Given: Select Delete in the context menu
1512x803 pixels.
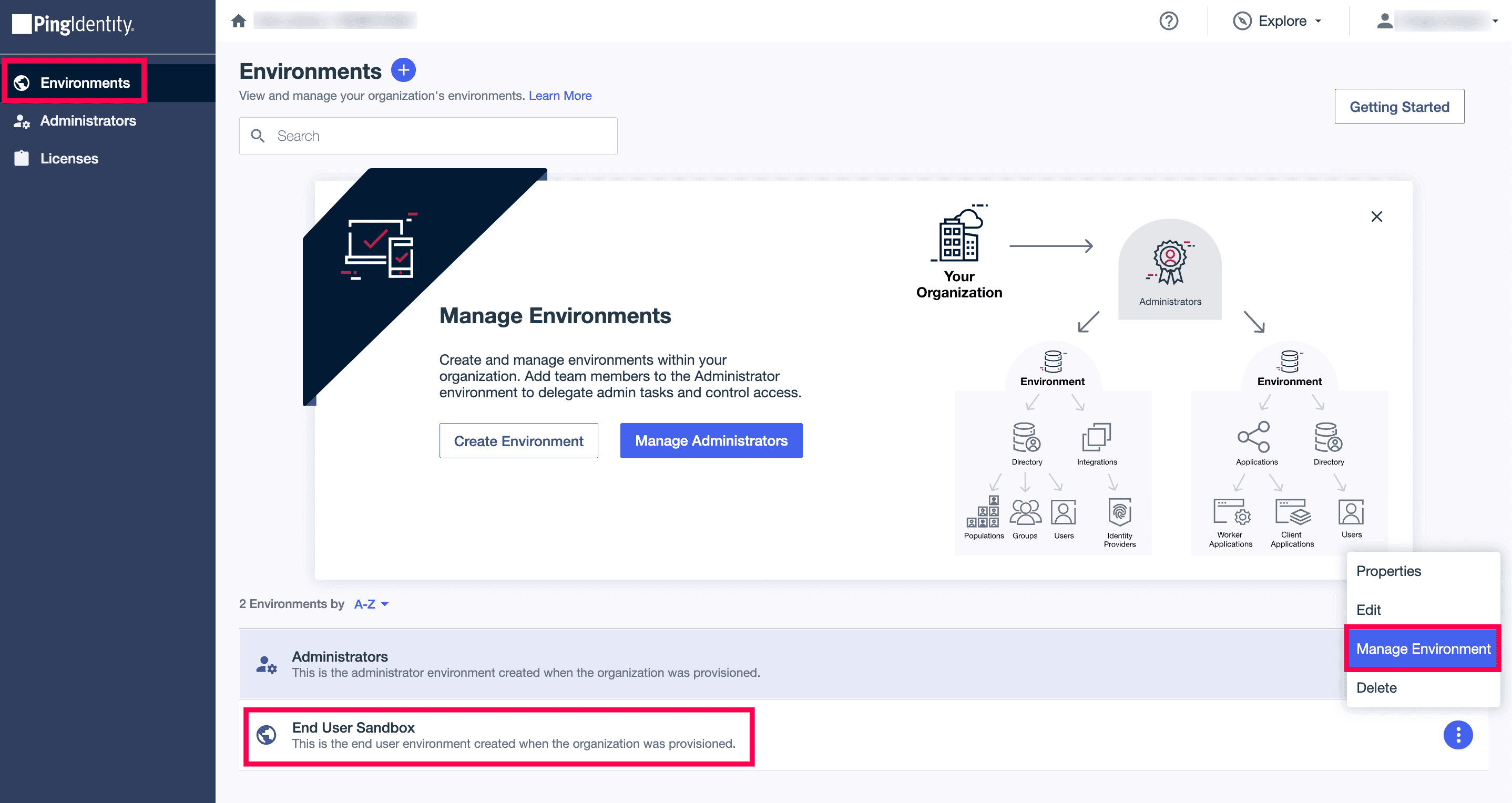Looking at the screenshot, I should 1376,687.
